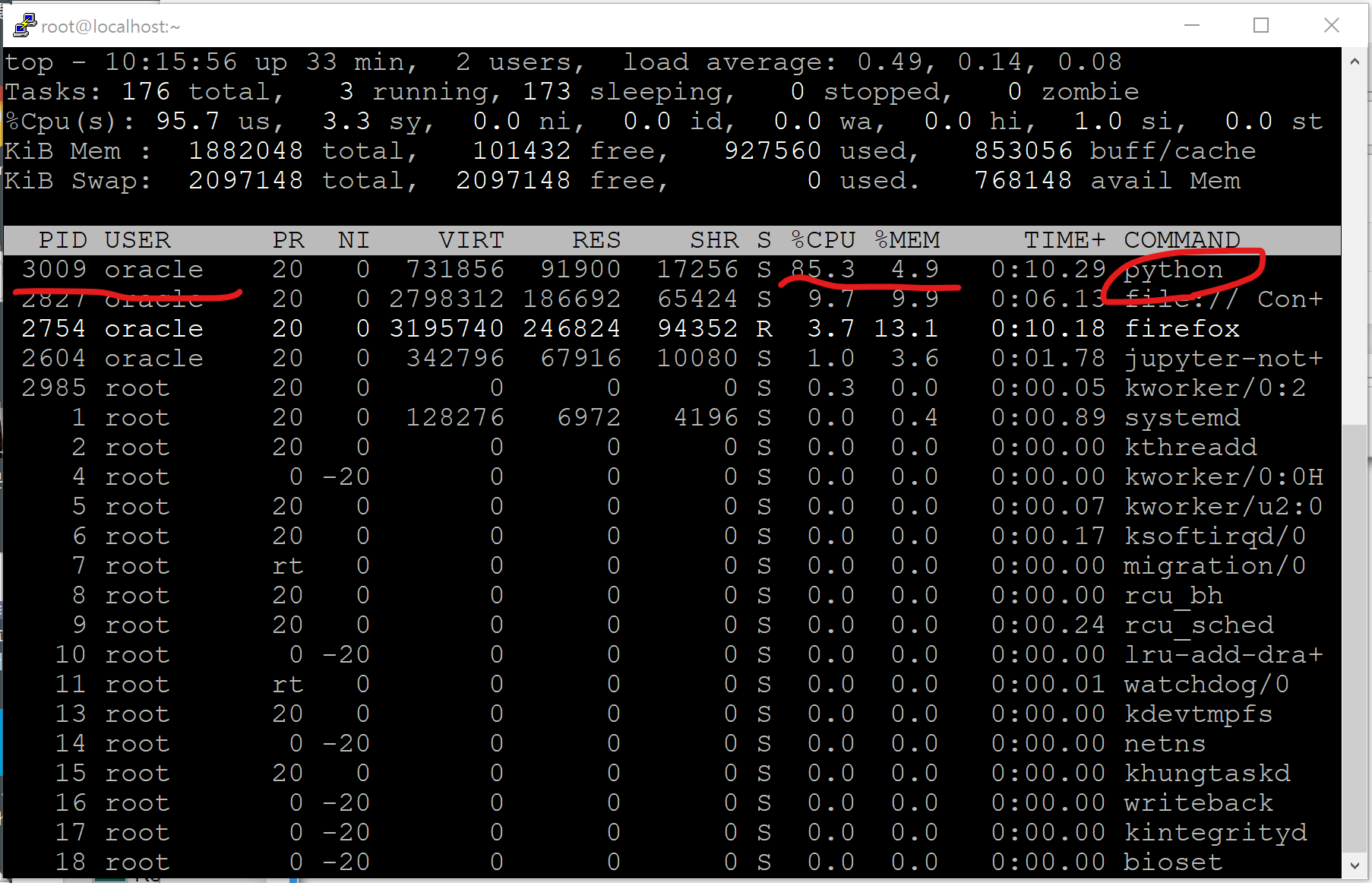Click the ksoftirqd/0 command entry
This screenshot has width=1372, height=883.
point(1216,536)
